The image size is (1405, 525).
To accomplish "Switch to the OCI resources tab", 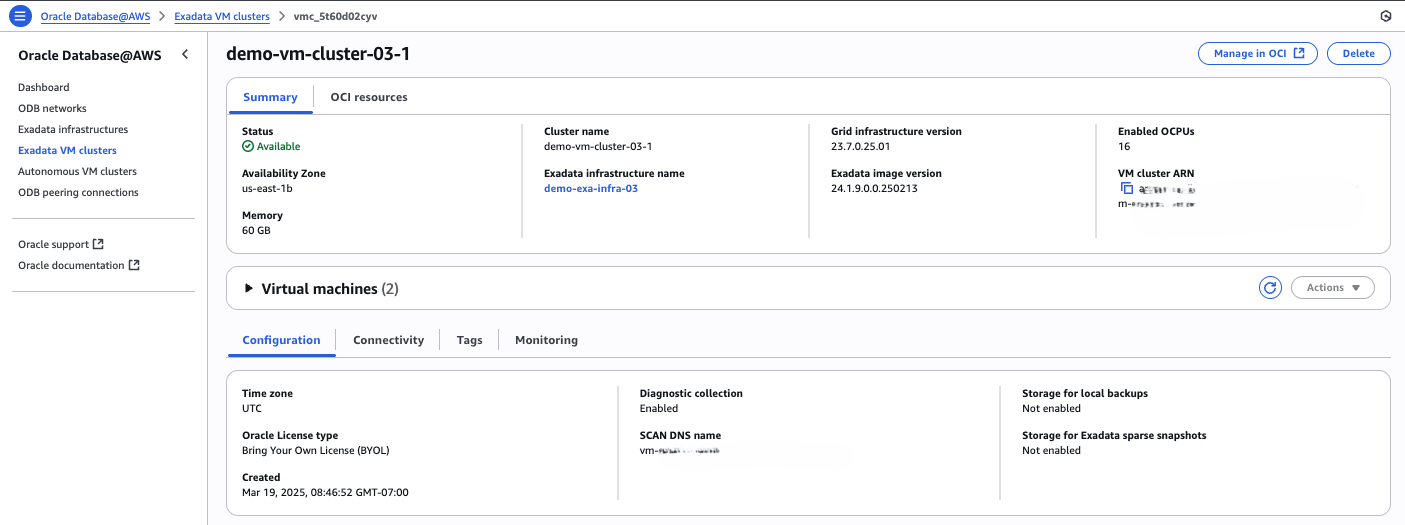I will pyautogui.click(x=368, y=97).
